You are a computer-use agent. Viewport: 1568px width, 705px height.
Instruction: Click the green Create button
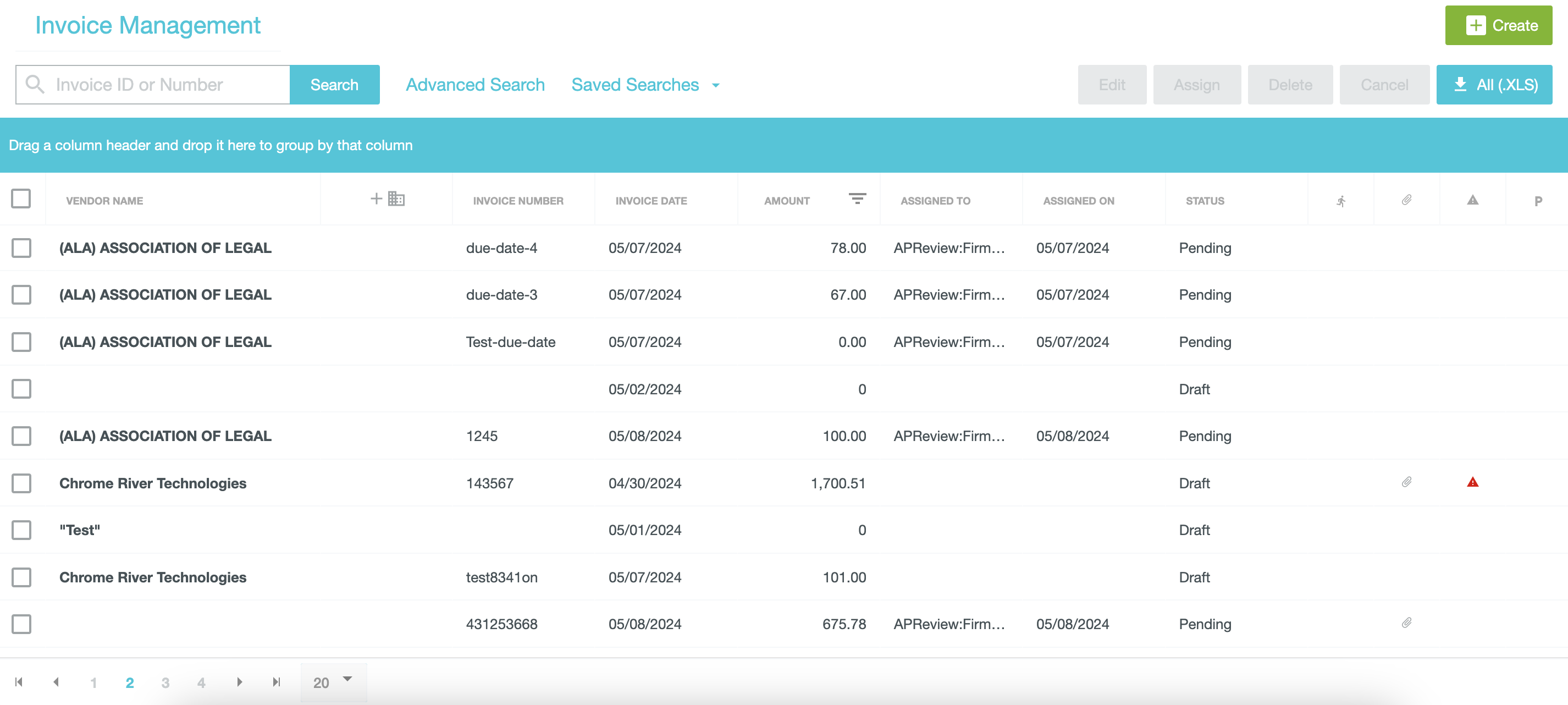[x=1498, y=25]
